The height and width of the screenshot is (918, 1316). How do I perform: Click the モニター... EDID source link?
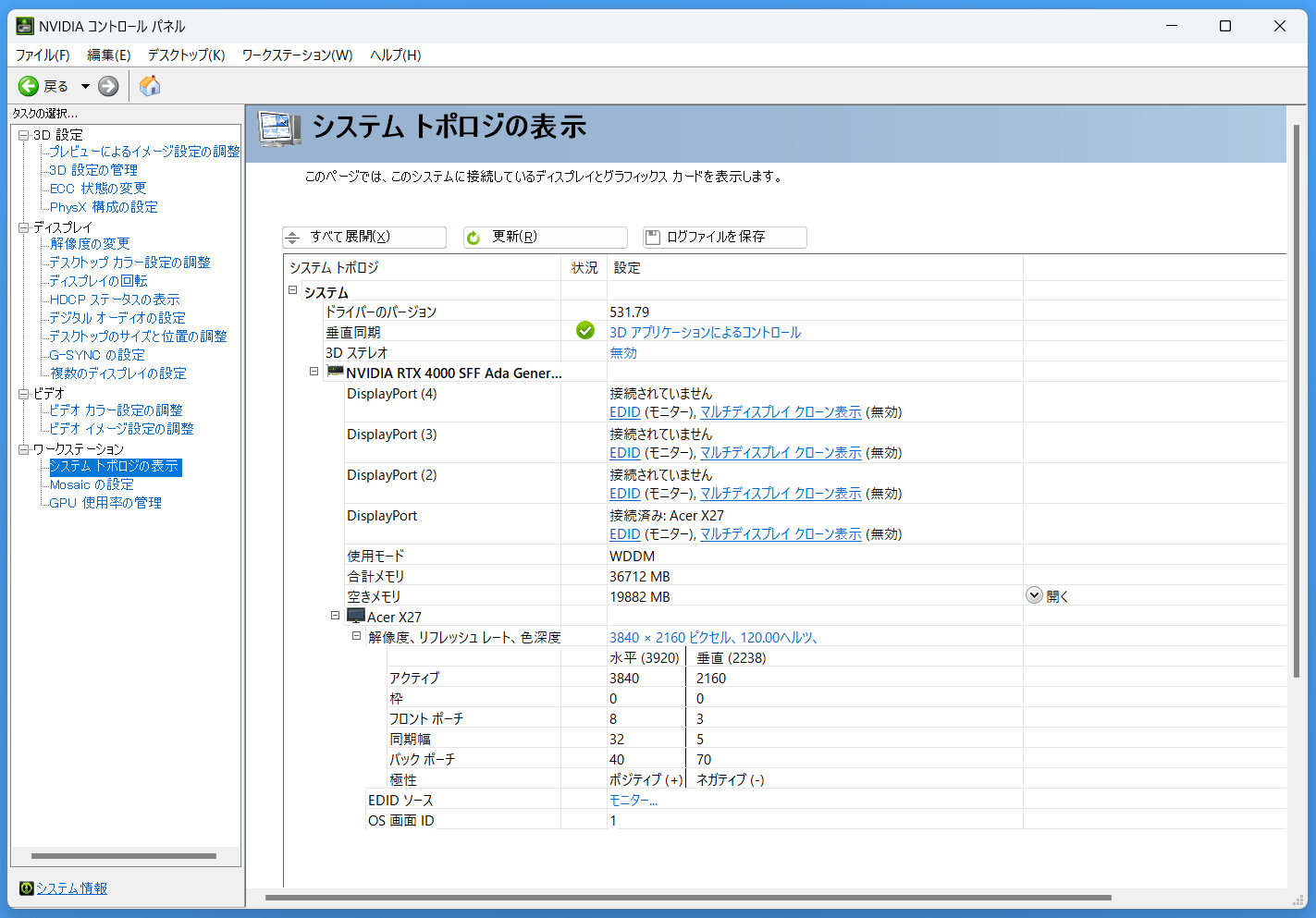coord(633,800)
